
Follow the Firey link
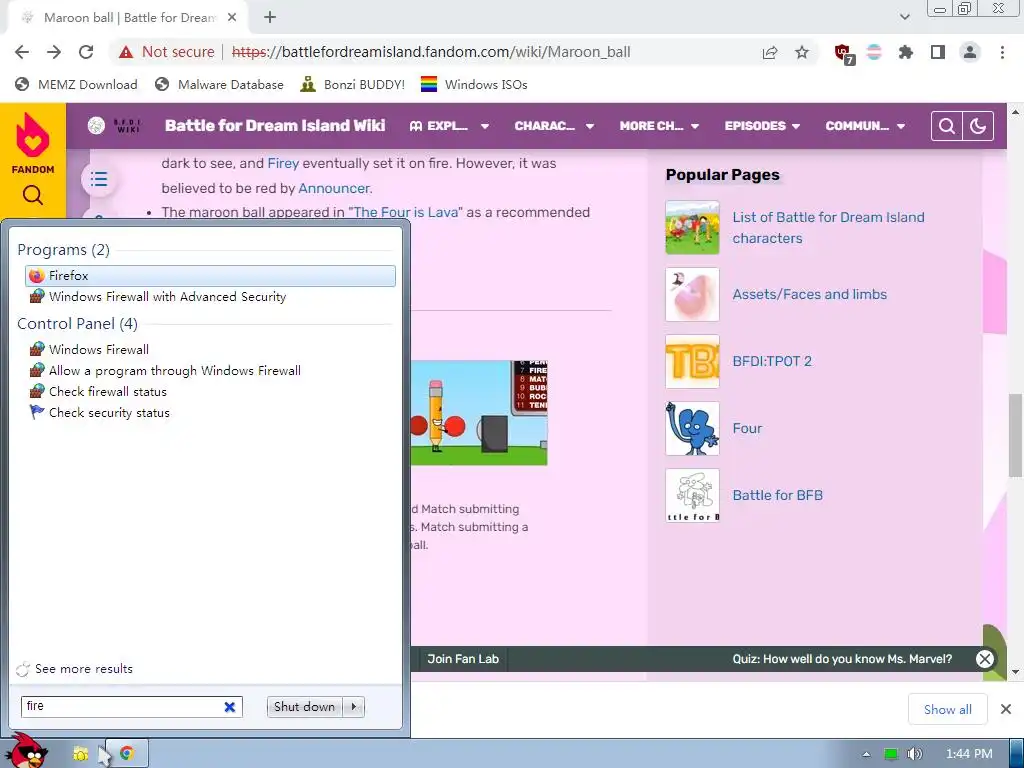[x=283, y=163]
